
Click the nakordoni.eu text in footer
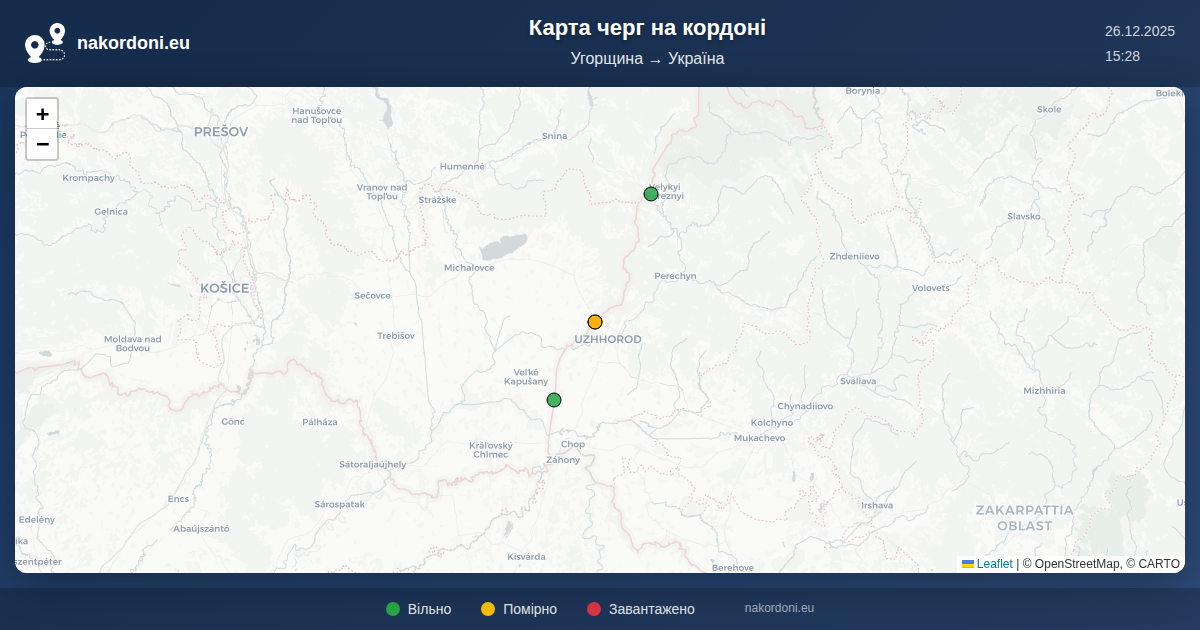click(779, 608)
